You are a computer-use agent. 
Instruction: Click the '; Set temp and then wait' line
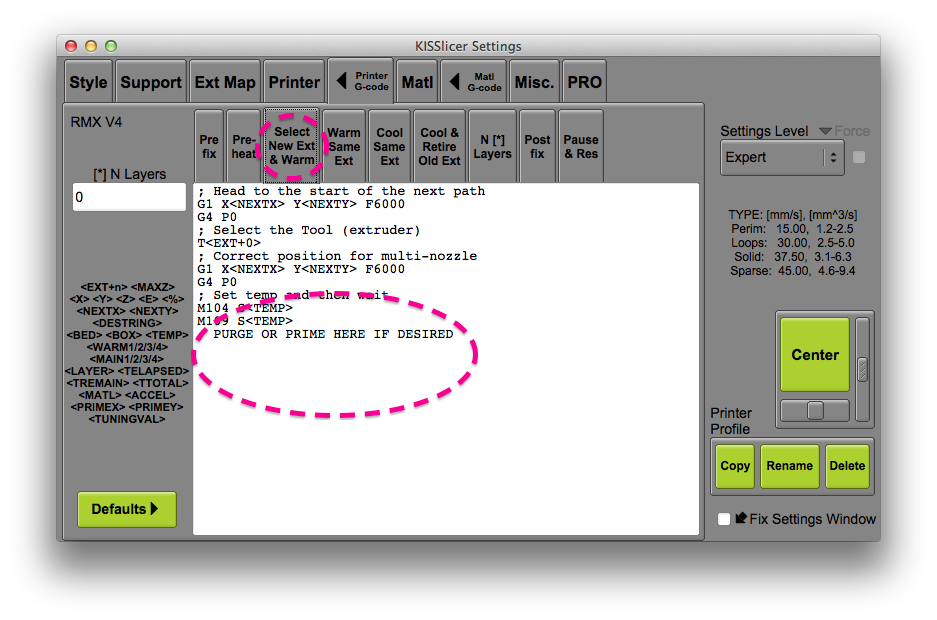pyautogui.click(x=293, y=295)
